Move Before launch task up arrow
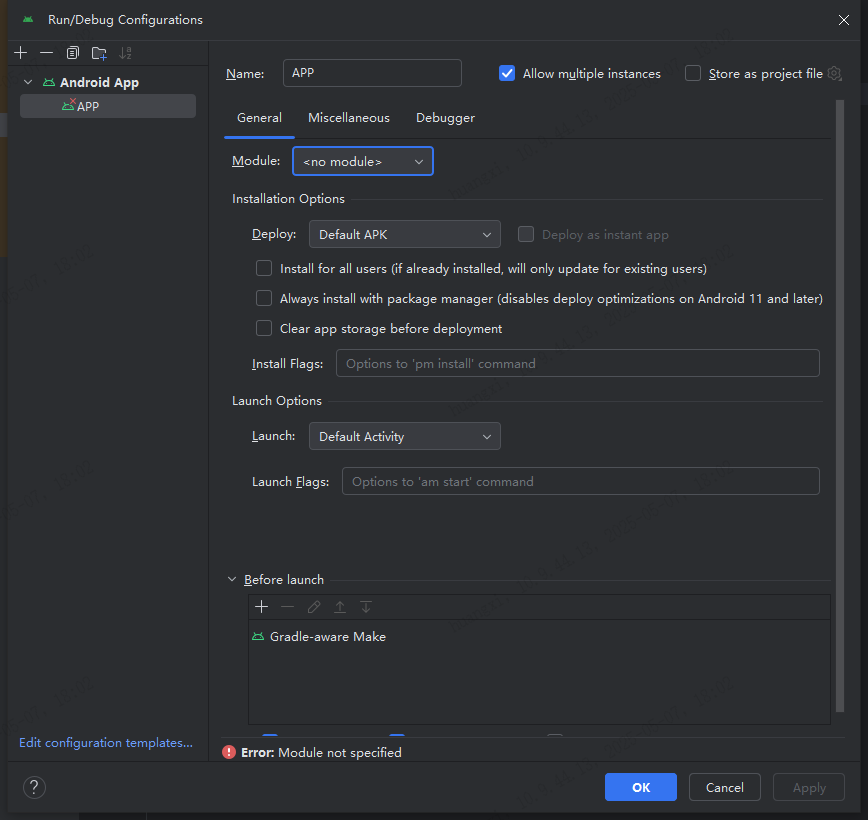Image resolution: width=868 pixels, height=820 pixels. pyautogui.click(x=340, y=607)
